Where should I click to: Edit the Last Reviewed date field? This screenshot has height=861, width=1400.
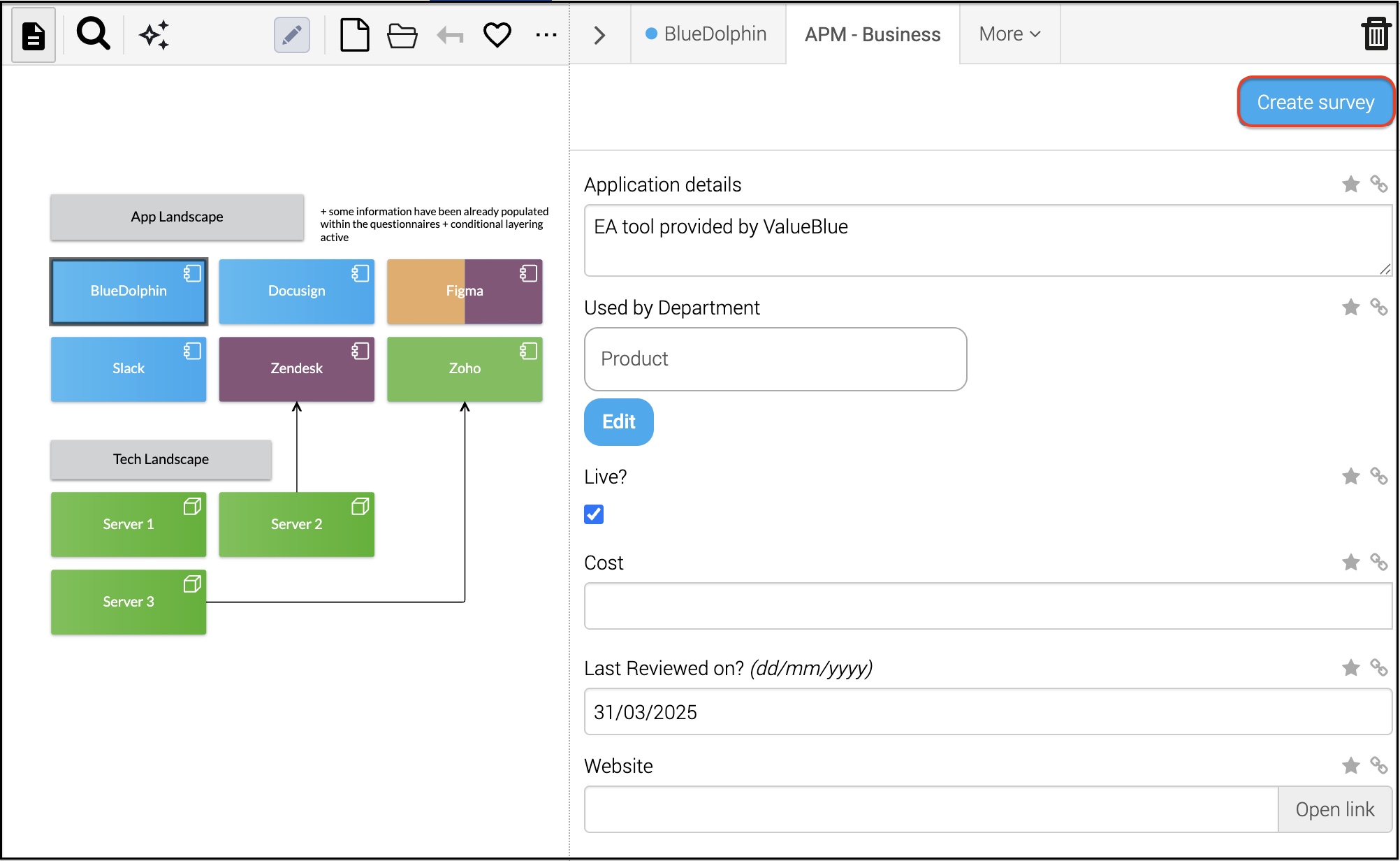point(988,711)
